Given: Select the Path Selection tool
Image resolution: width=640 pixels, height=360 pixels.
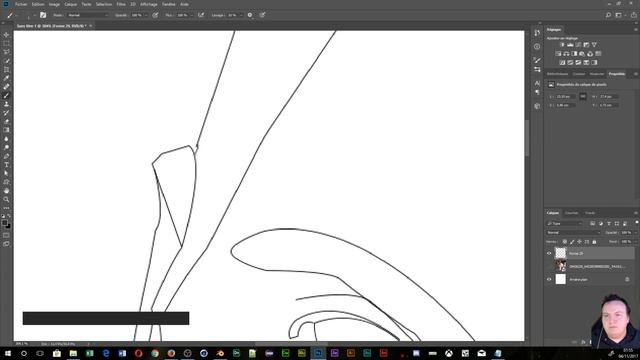Looking at the screenshot, I should pyautogui.click(x=6, y=173).
